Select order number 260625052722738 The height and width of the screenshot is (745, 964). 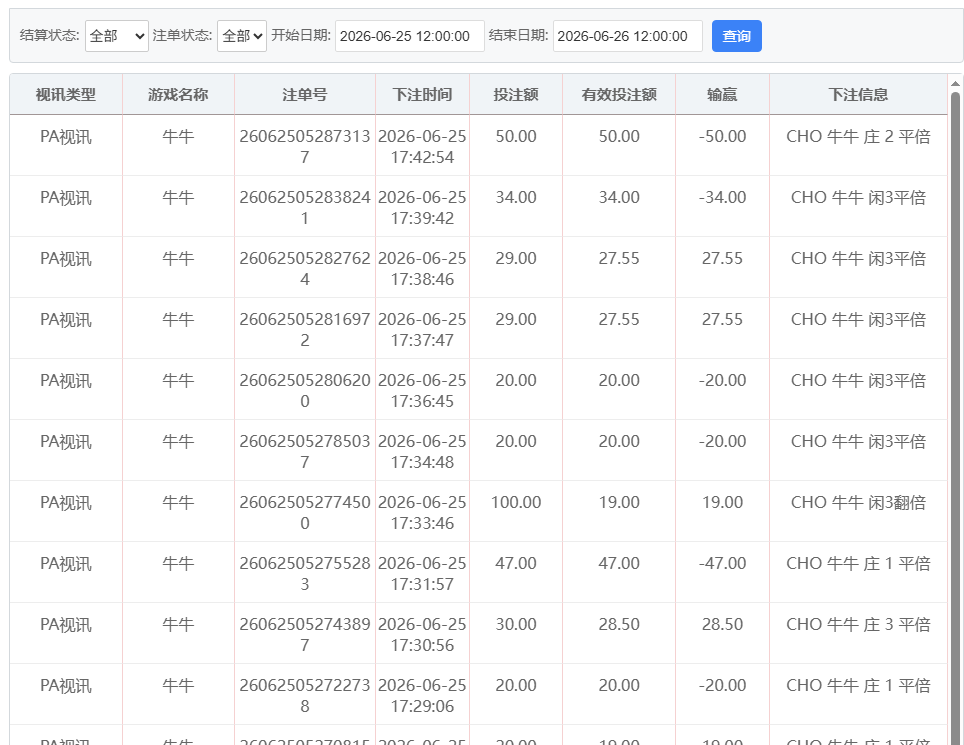coord(304,695)
